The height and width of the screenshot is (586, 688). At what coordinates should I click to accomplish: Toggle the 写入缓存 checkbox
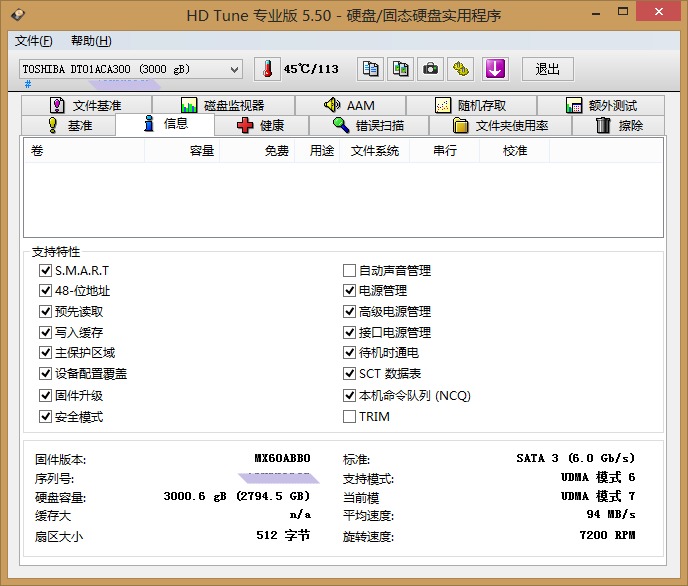click(x=46, y=332)
